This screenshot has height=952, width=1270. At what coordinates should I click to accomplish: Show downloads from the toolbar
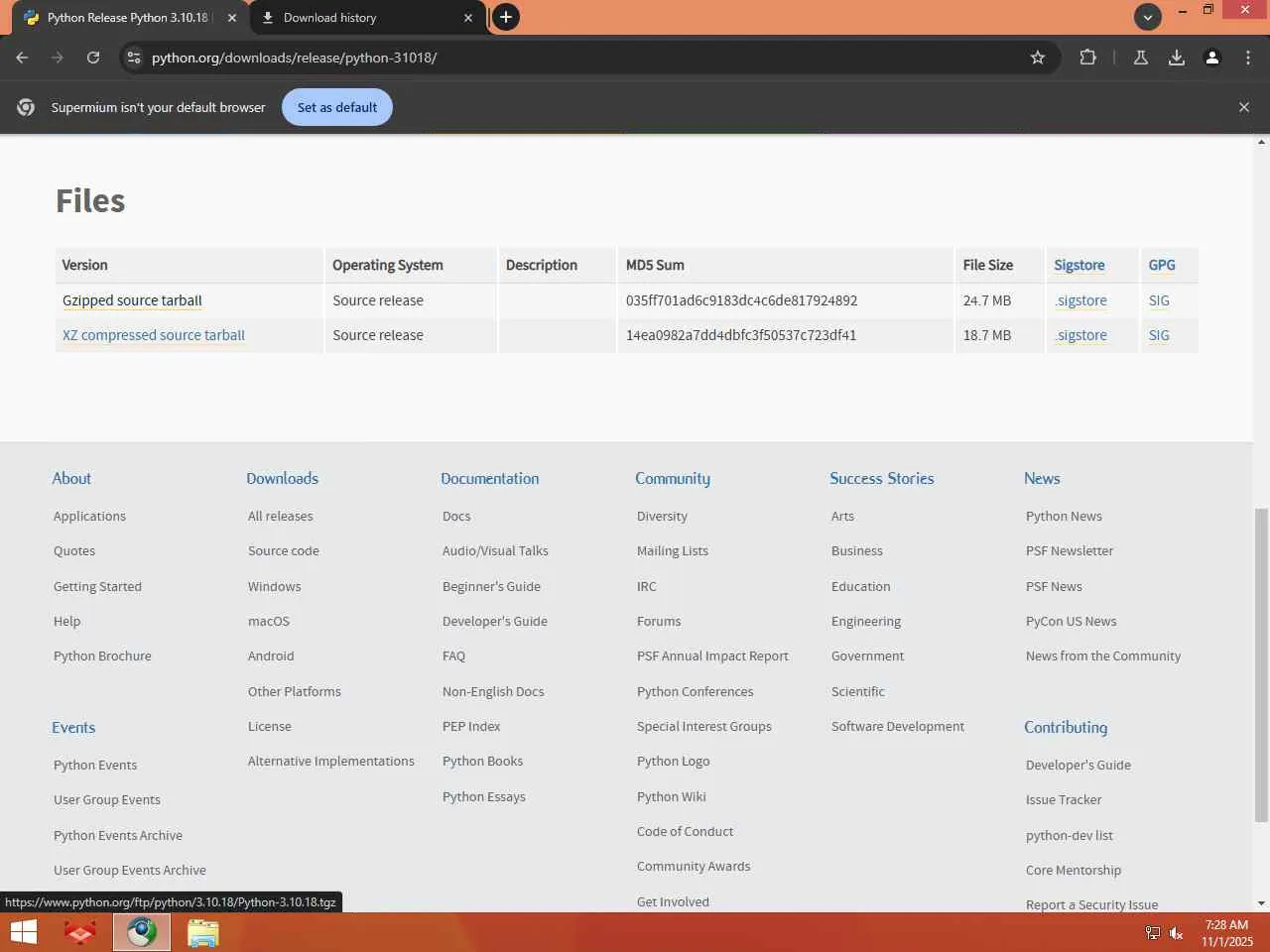1177,58
